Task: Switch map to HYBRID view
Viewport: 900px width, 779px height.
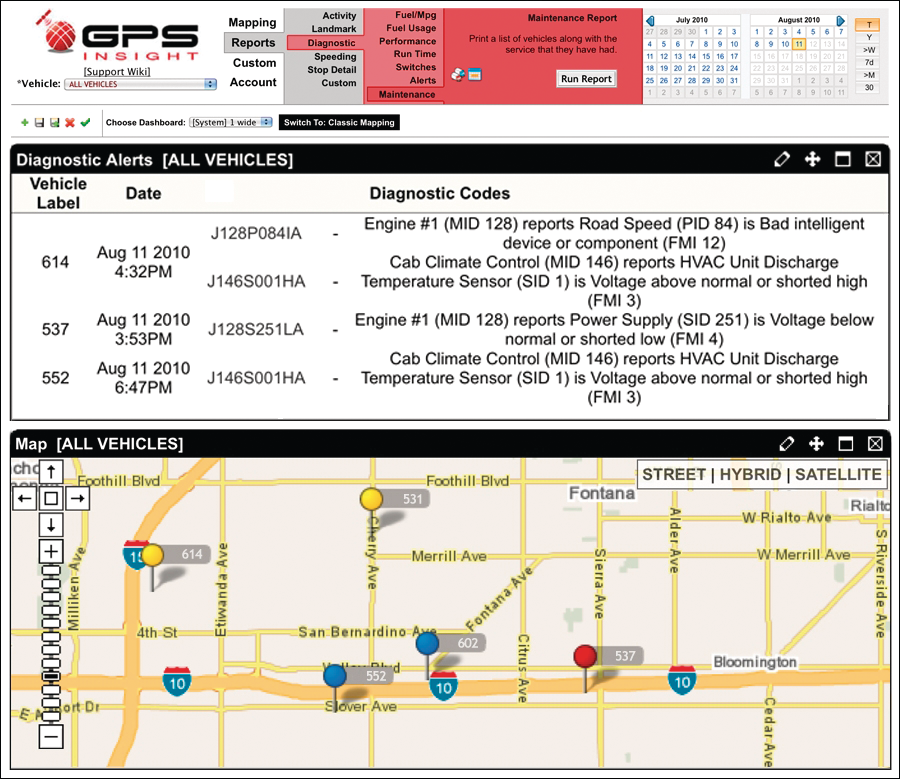Action: tap(749, 475)
